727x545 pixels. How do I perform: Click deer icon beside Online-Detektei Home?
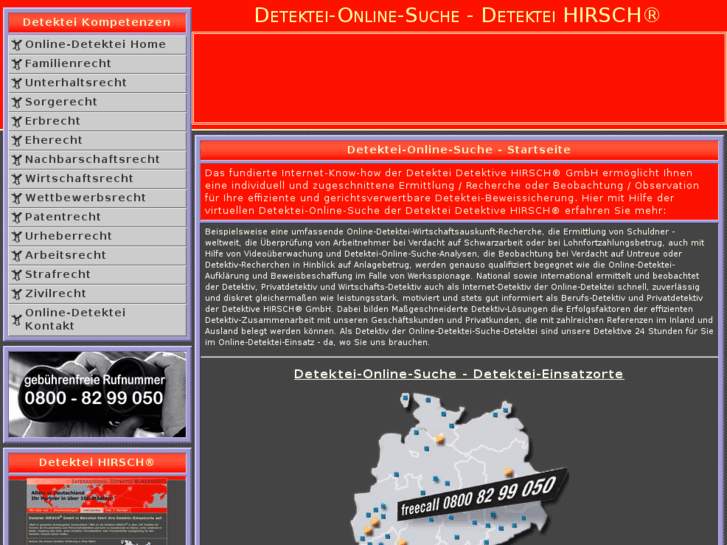tap(17, 45)
